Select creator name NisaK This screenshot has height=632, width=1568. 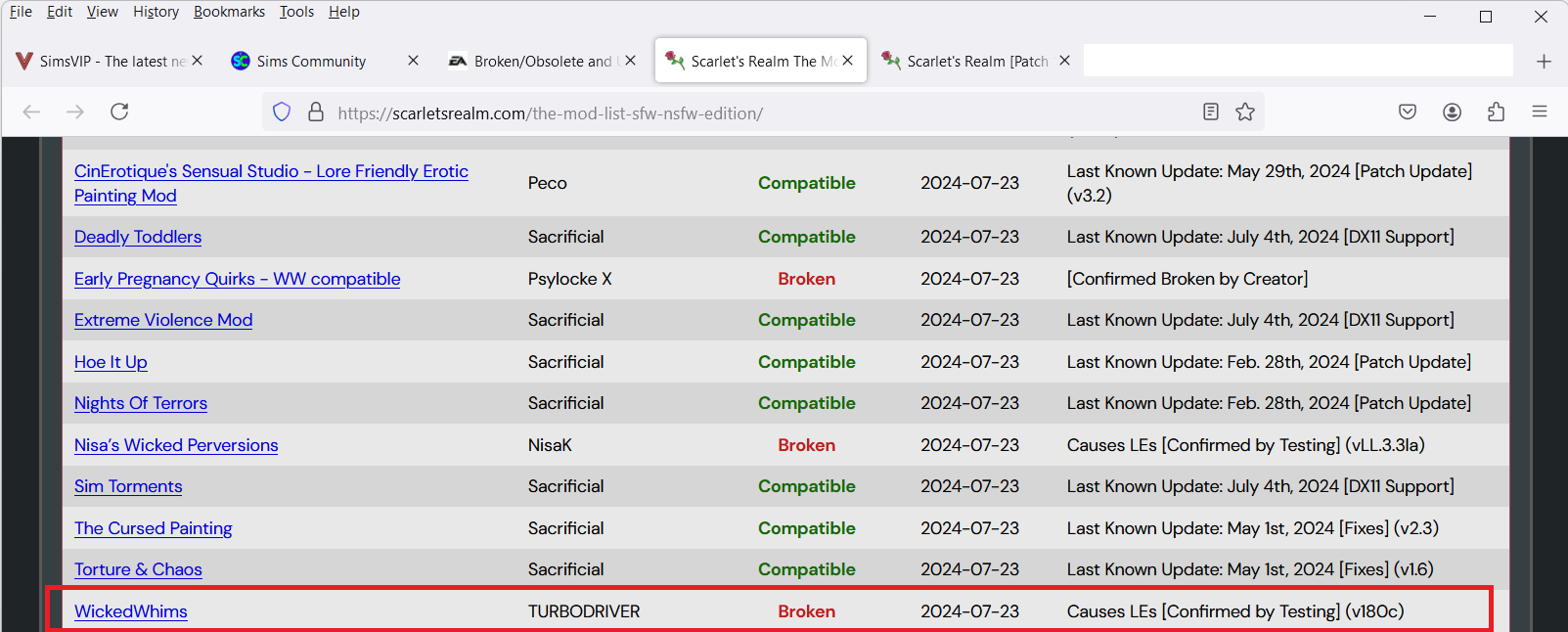(x=550, y=445)
